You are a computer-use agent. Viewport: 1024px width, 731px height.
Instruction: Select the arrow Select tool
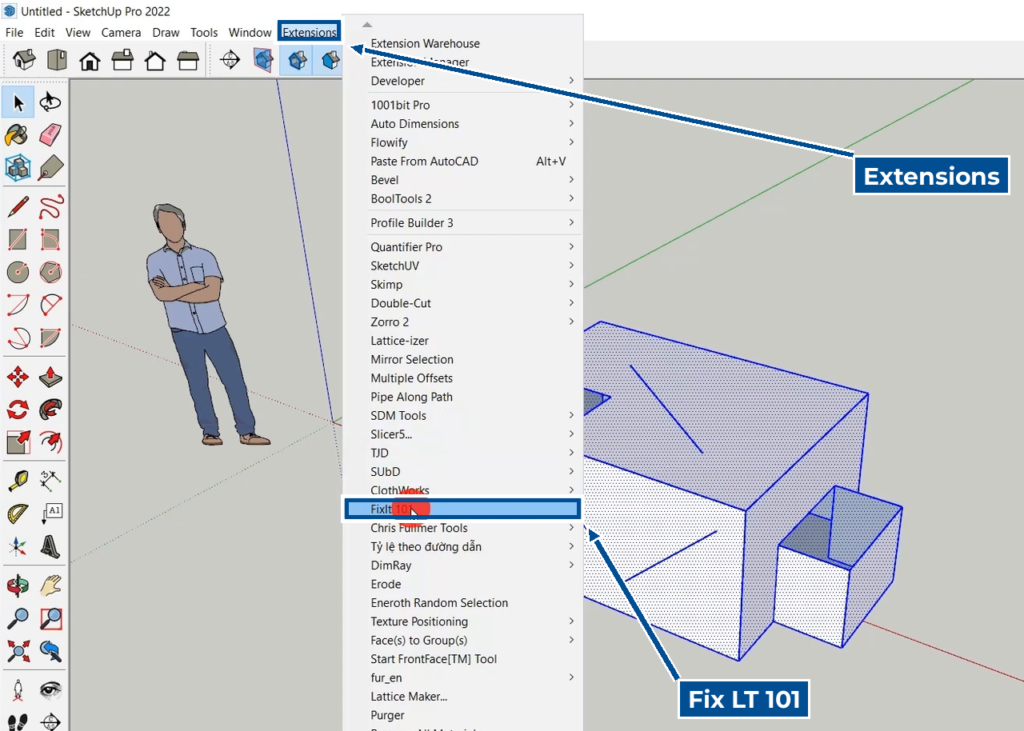18,103
